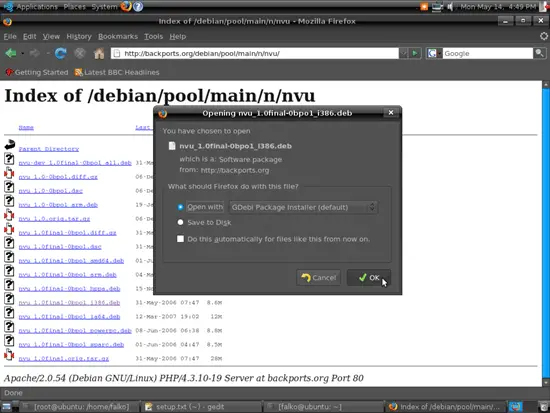Open the nvu_1.0final-0bpo1_ia64.deb link

coord(69,317)
